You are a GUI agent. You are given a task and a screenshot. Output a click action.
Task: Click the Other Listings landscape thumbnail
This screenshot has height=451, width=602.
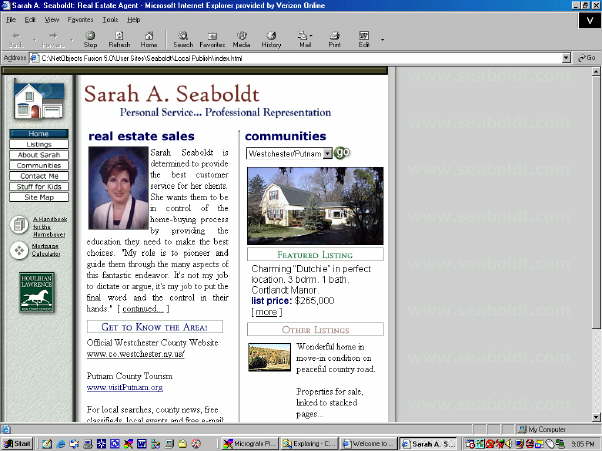click(269, 357)
